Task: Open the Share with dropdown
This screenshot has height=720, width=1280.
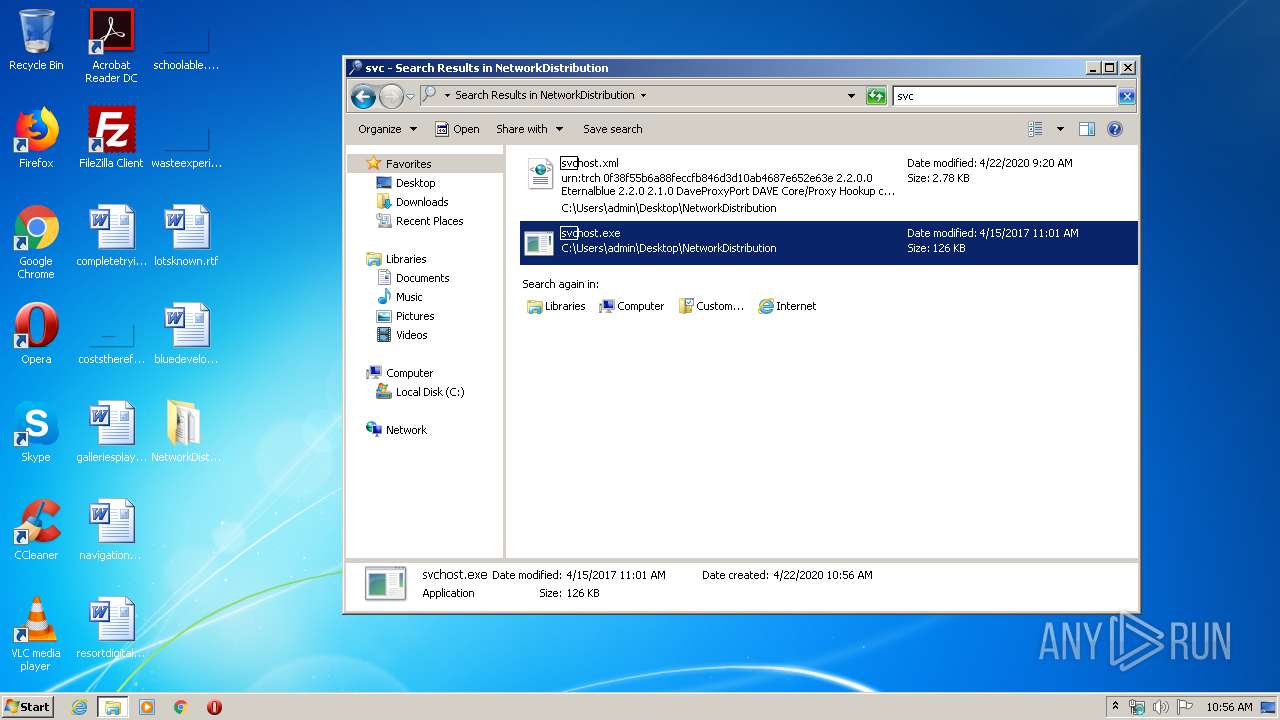Action: (x=529, y=129)
